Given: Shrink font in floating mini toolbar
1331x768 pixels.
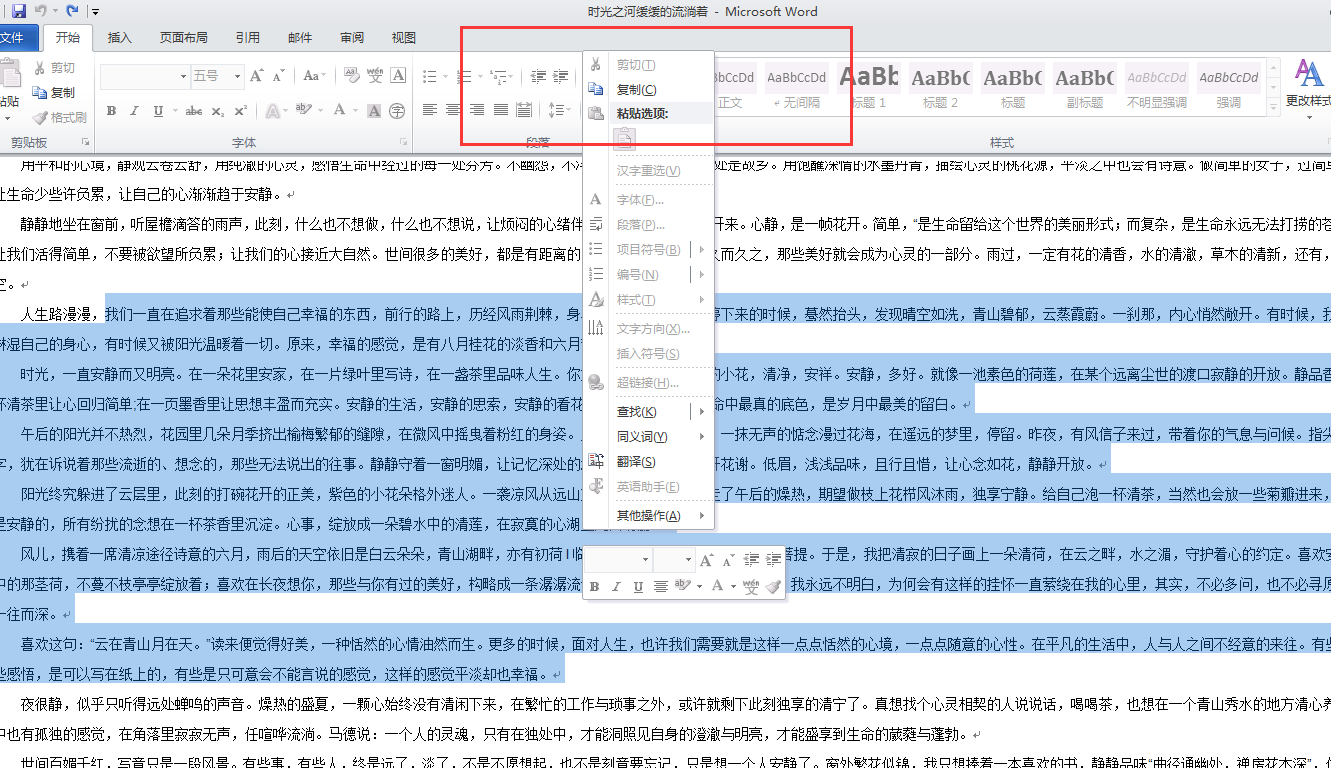Looking at the screenshot, I should click(x=727, y=560).
